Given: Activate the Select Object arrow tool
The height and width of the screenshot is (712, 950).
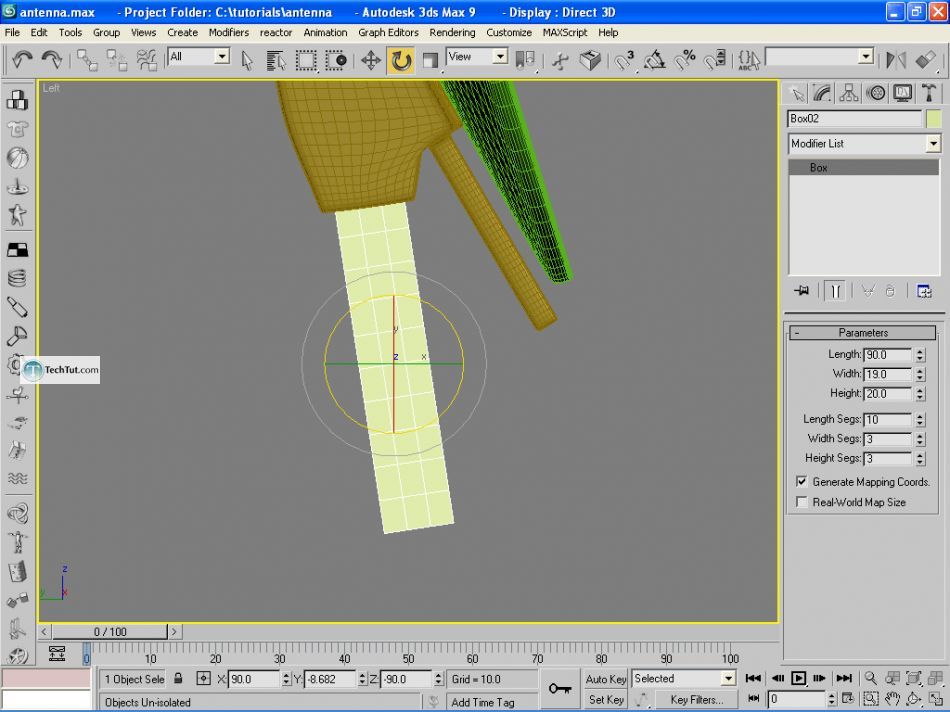Looking at the screenshot, I should (x=247, y=60).
